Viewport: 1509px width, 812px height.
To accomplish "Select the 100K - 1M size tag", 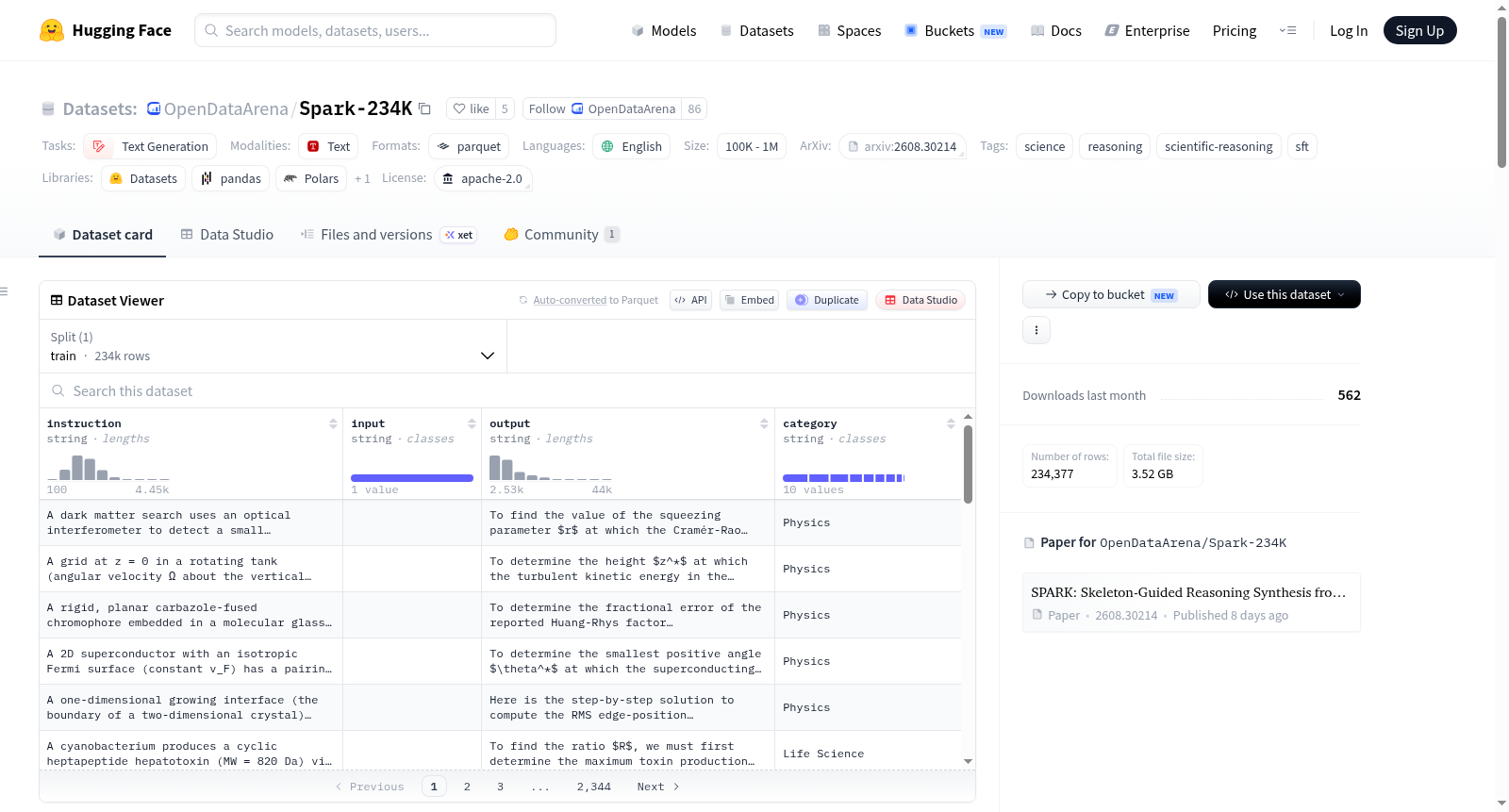I will click(752, 146).
